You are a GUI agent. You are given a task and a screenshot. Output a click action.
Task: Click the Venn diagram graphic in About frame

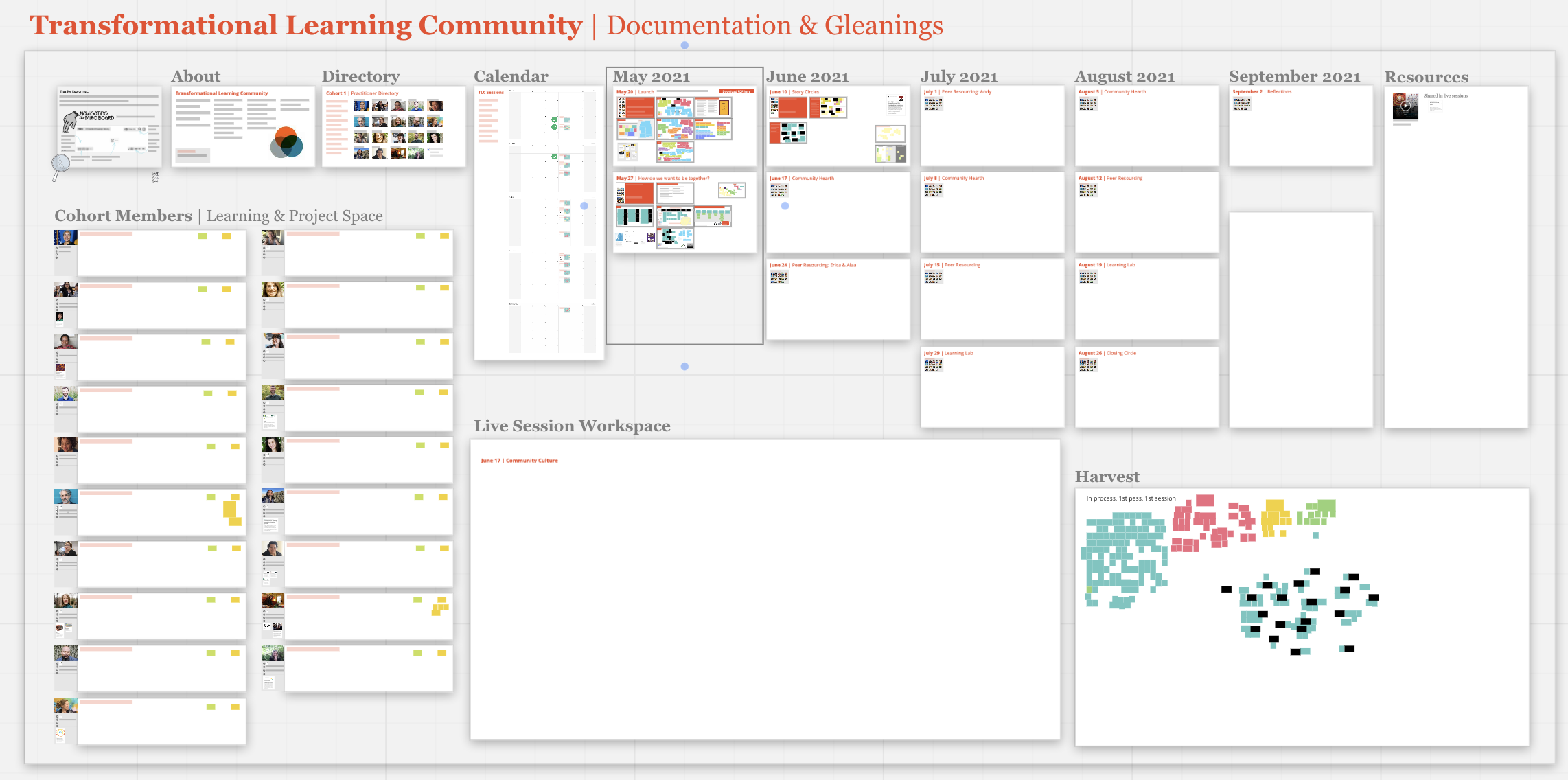pos(286,142)
